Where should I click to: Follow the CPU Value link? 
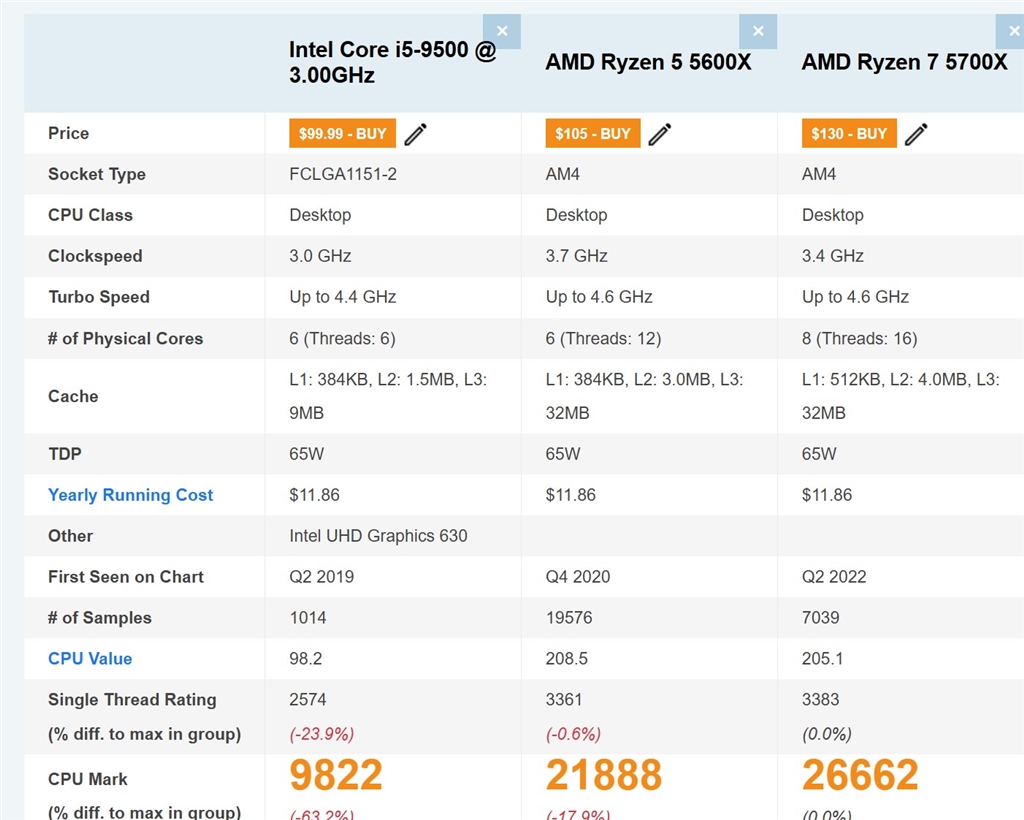tap(90, 659)
